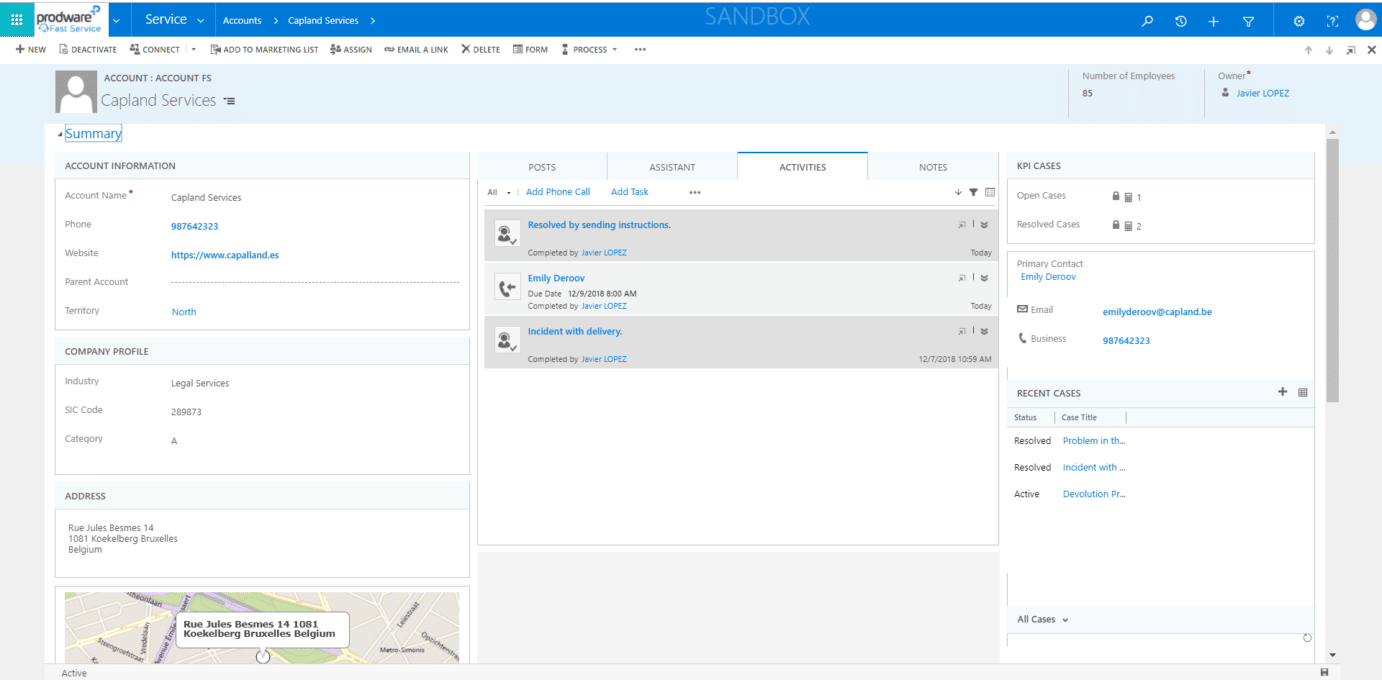Click the case resolution icon for Incident with delivery
The width and height of the screenshot is (1382, 680).
click(x=507, y=342)
